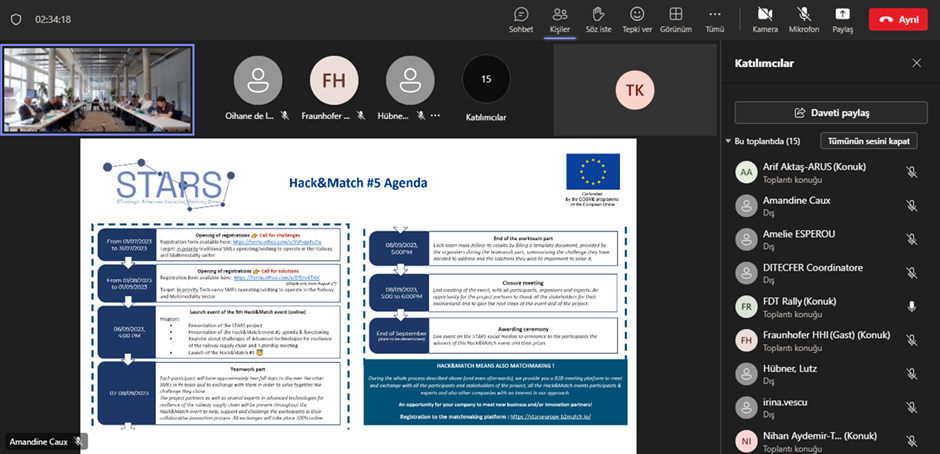Unmute with the Mikrofon button
This screenshot has width=940, height=454.
coord(804,20)
